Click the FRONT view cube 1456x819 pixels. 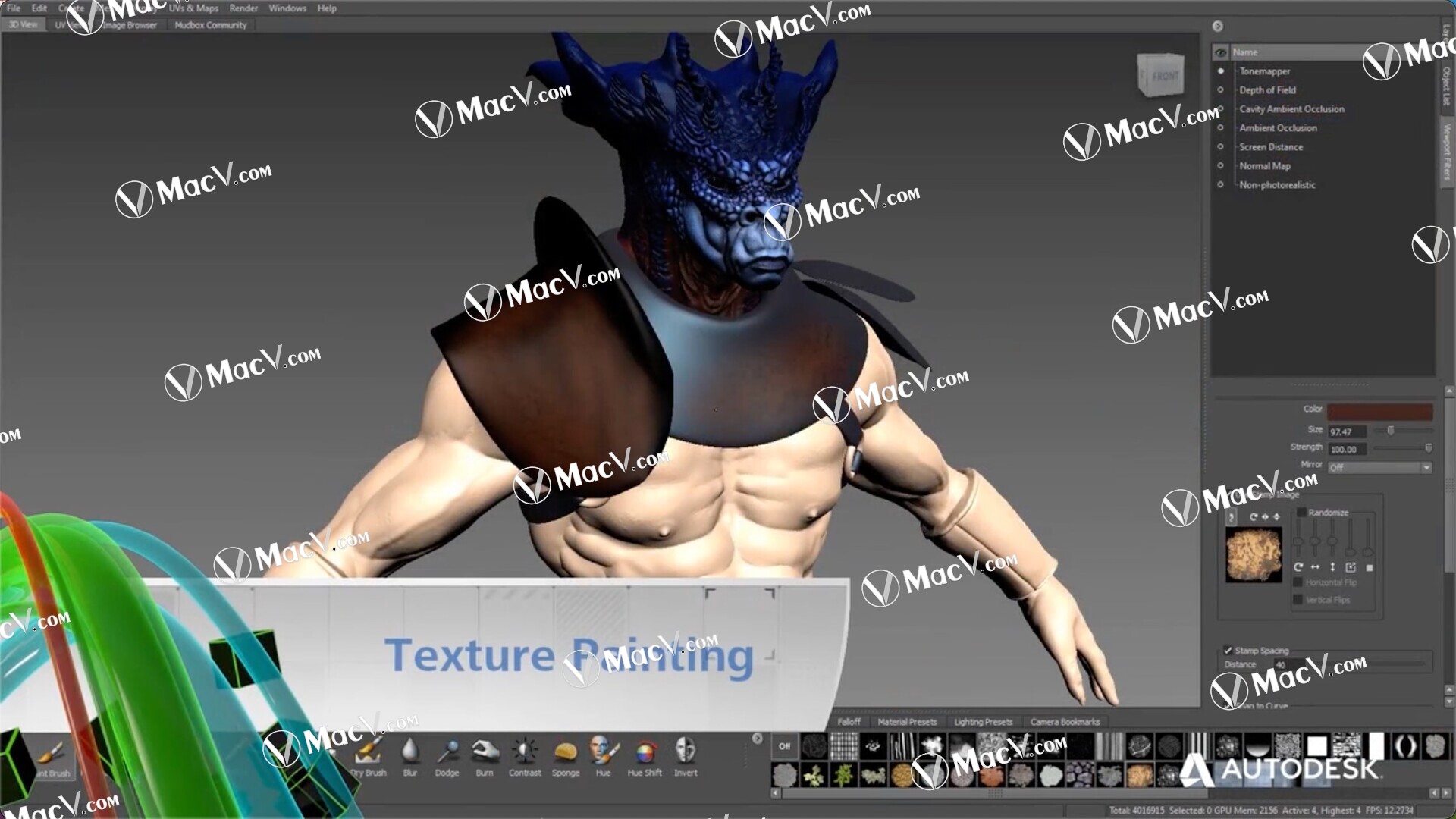click(x=1162, y=75)
